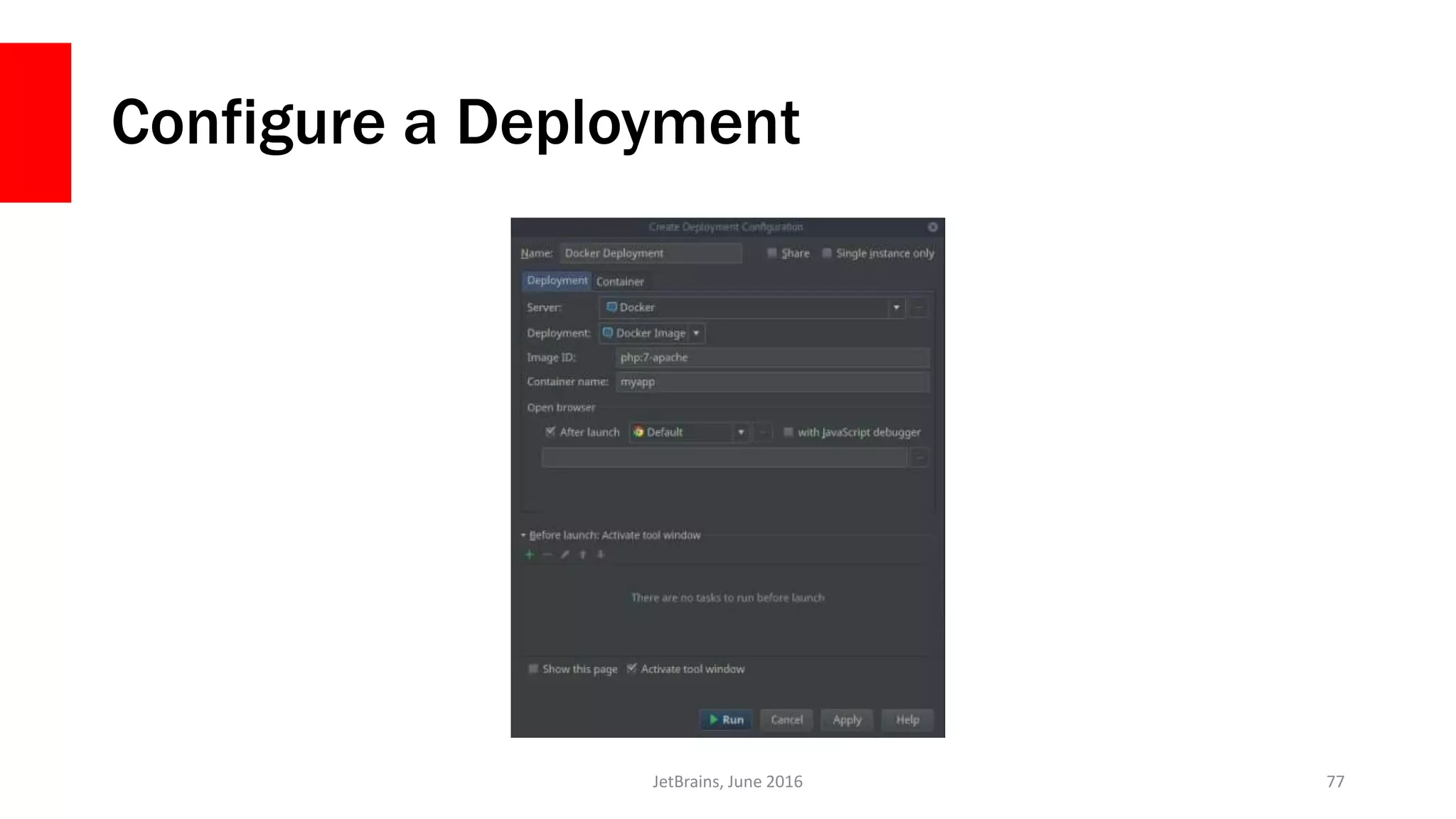Enable the Share checkbox
Image resolution: width=1456 pixels, height=819 pixels.
(772, 253)
